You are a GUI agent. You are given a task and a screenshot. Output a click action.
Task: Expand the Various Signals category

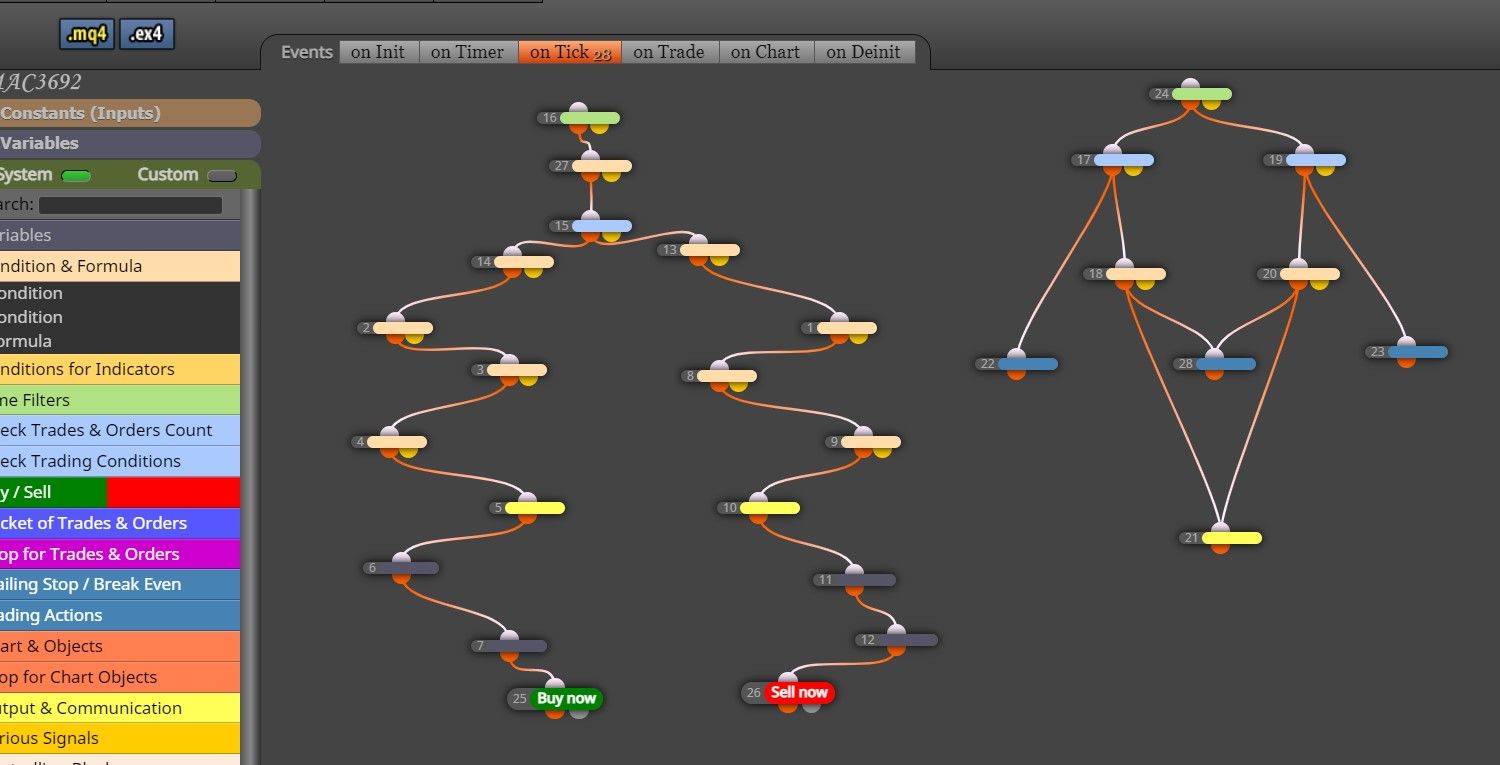point(120,738)
